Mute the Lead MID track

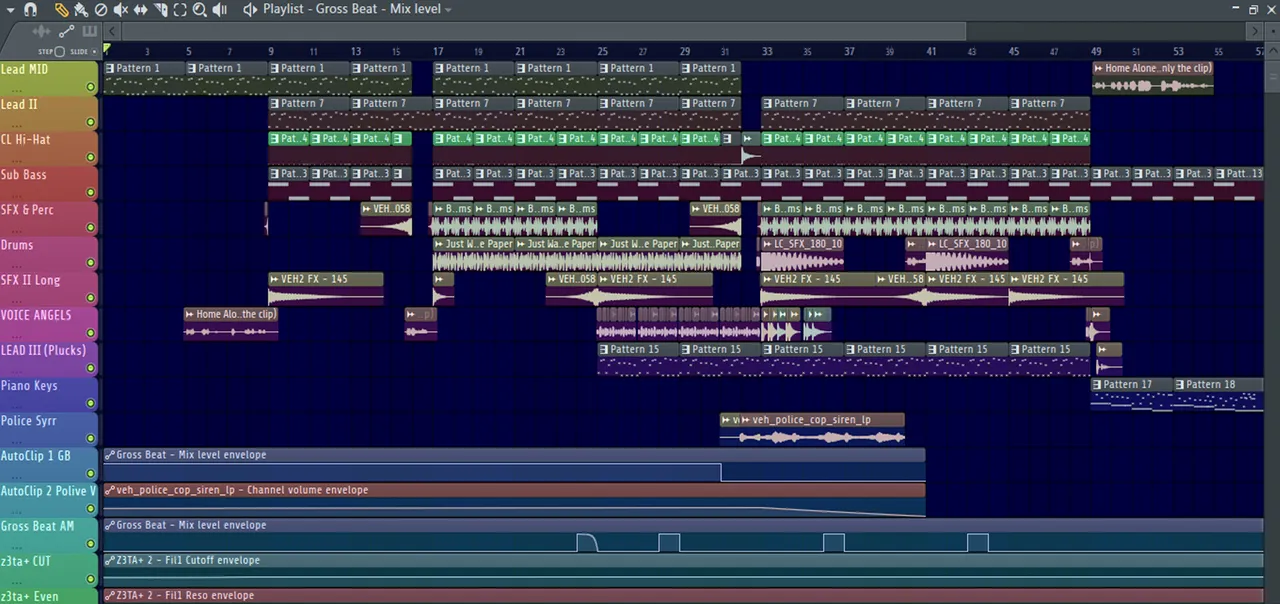[x=91, y=87]
